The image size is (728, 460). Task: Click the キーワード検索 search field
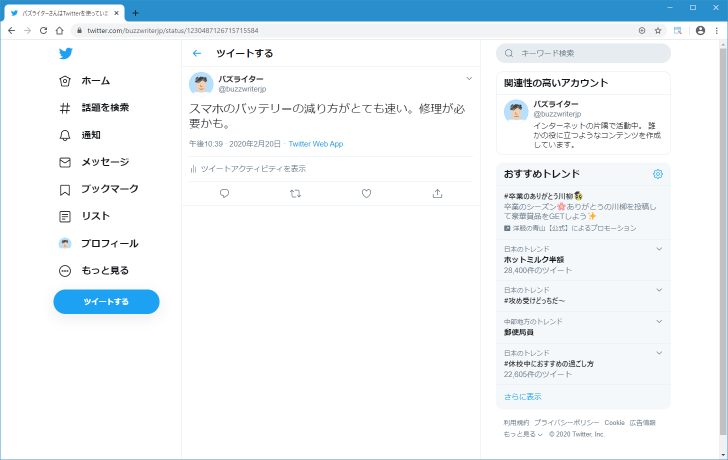[583, 53]
